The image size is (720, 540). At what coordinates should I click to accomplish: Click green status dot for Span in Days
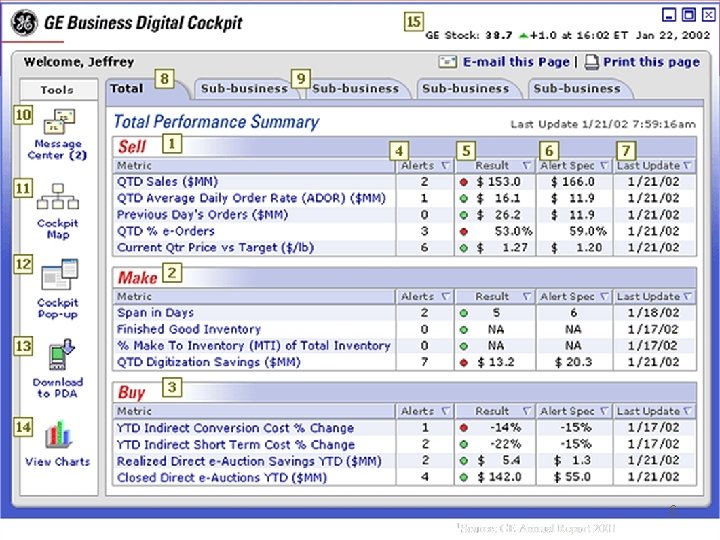point(464,313)
